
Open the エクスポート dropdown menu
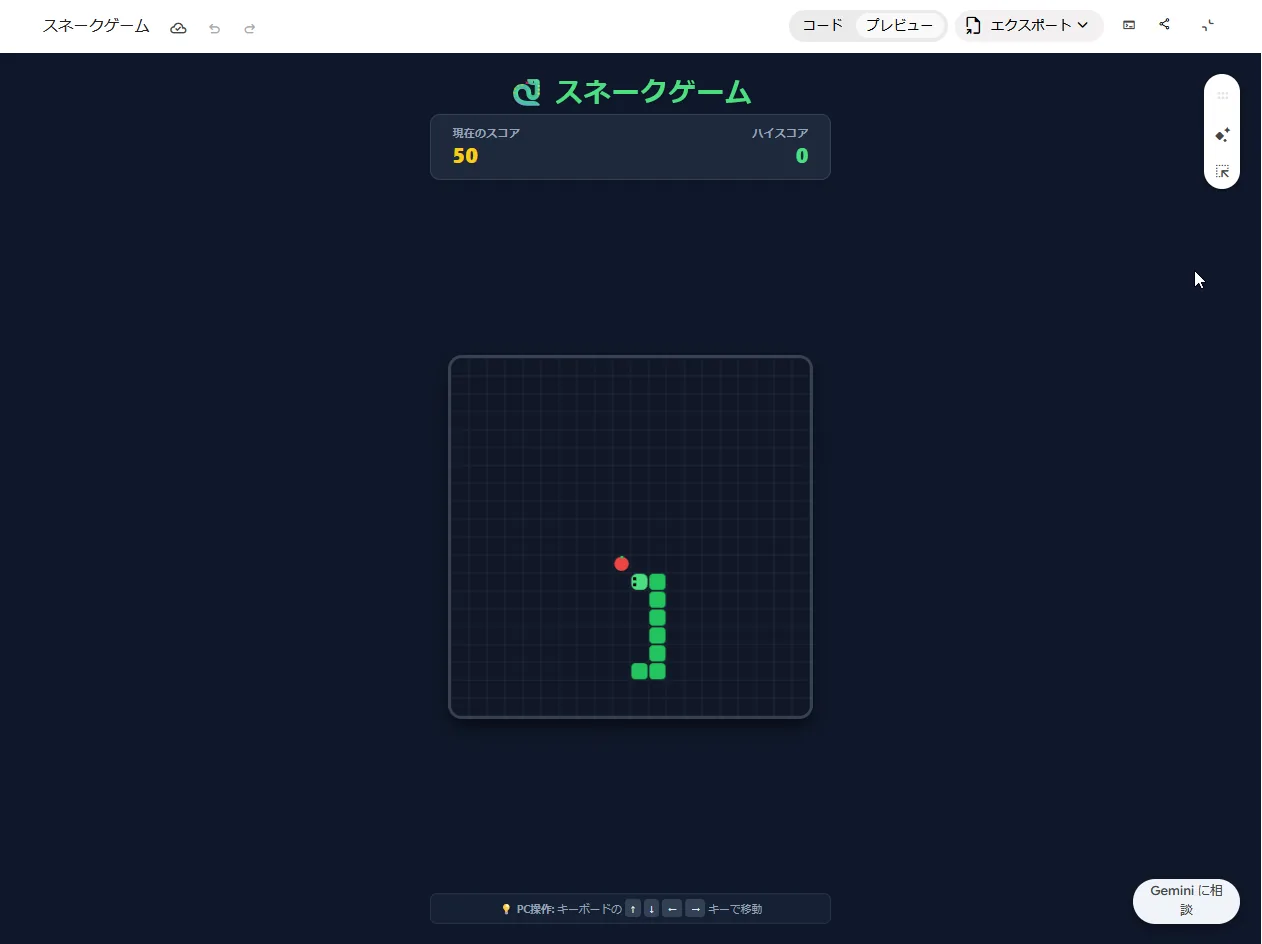[x=1029, y=26]
